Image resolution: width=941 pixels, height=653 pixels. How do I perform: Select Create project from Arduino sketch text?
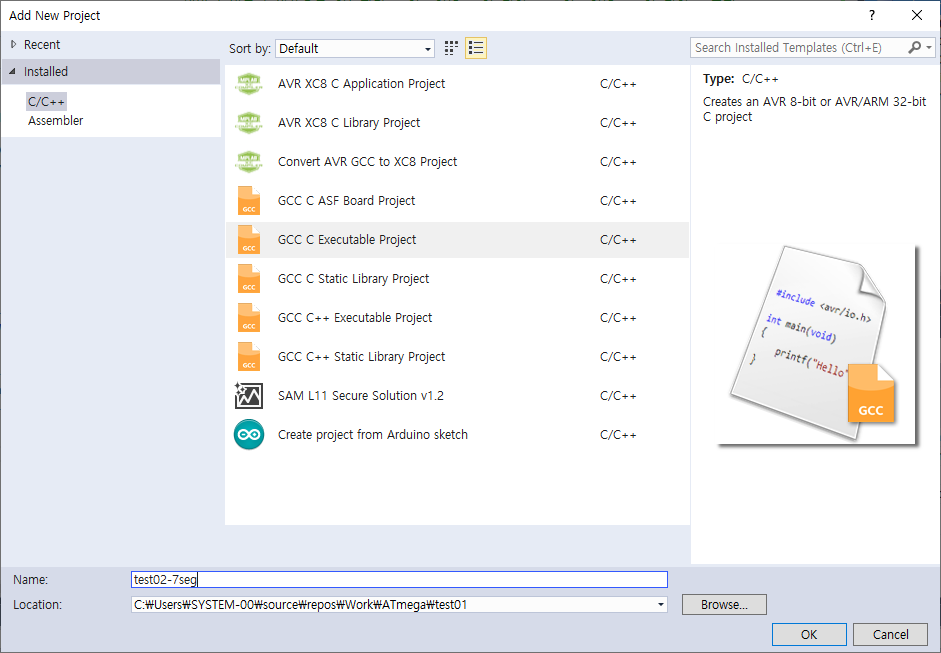[373, 435]
